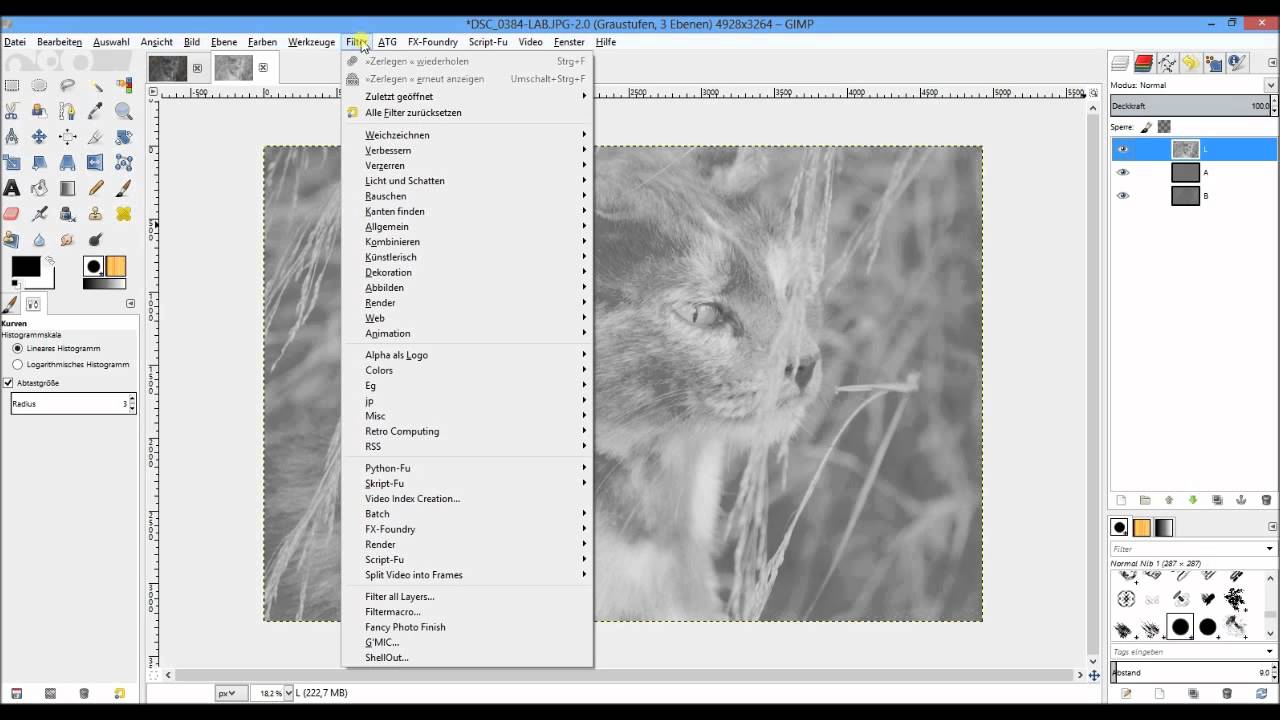Duplicate the current layer
The height and width of the screenshot is (720, 1280).
1217,500
